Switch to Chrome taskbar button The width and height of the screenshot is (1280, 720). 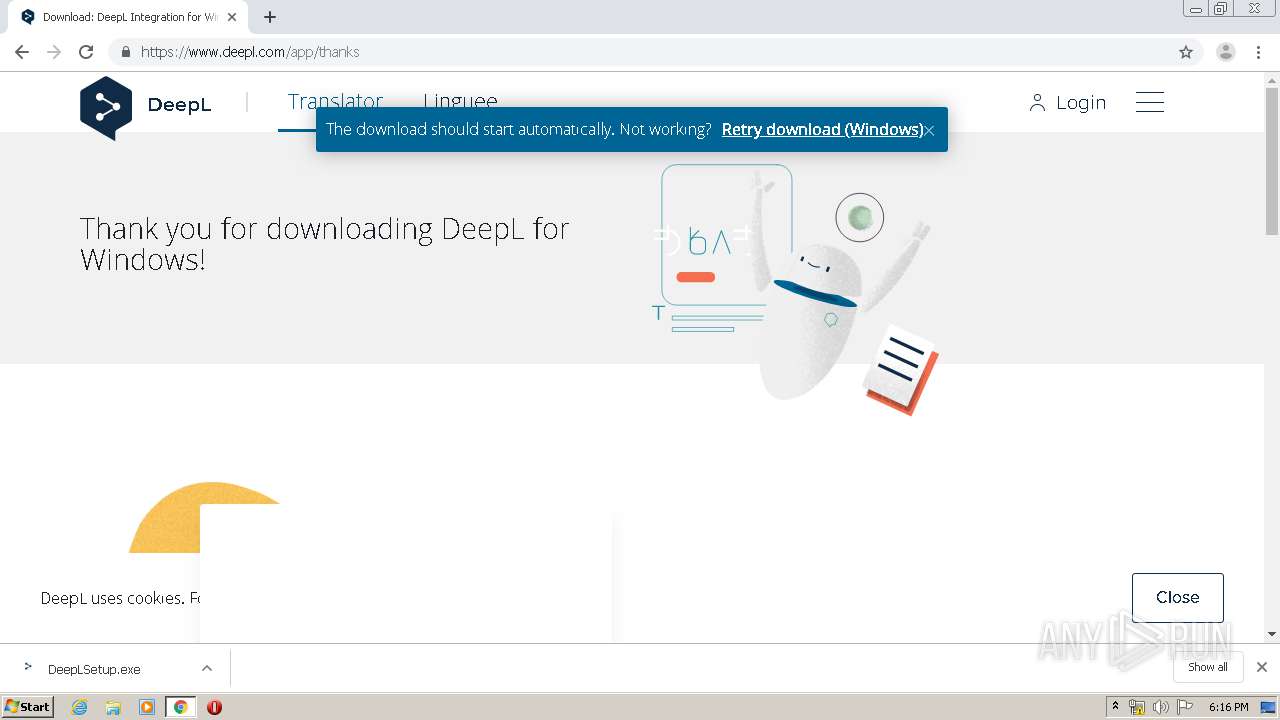(180, 707)
